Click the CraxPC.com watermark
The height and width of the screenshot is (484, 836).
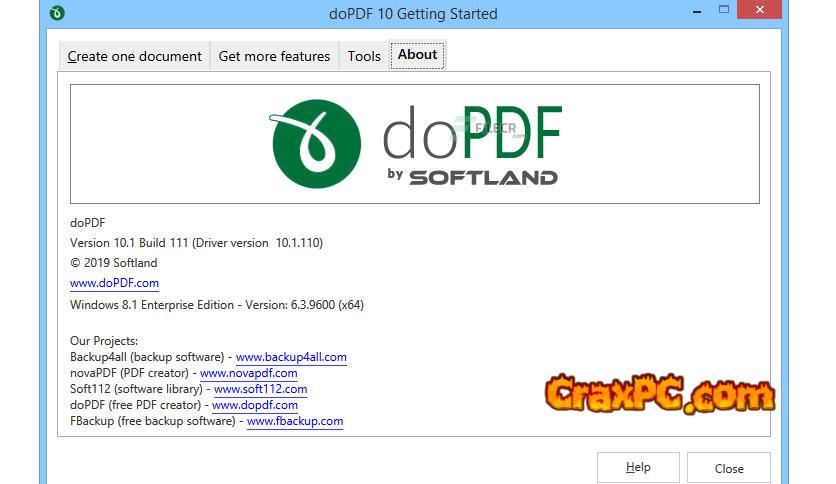pos(660,391)
